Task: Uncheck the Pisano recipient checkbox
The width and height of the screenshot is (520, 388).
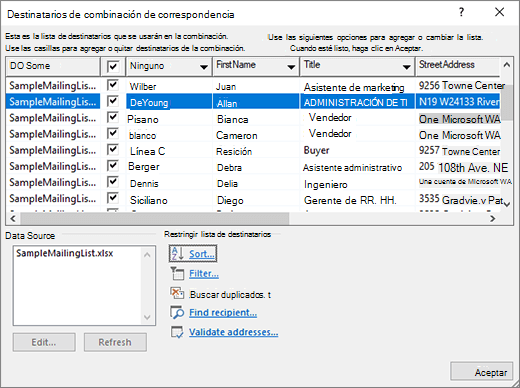Action: pos(113,117)
